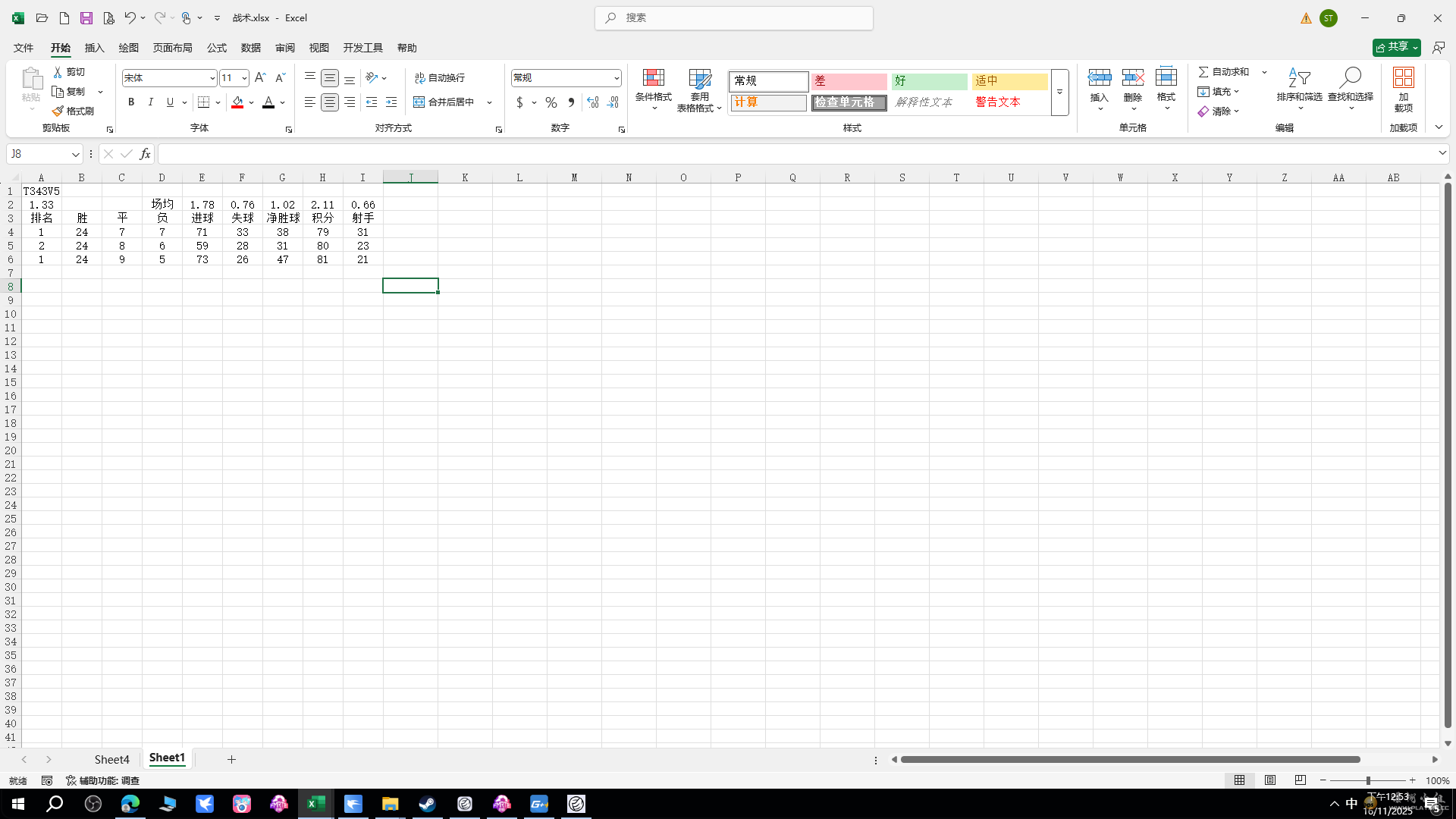The width and height of the screenshot is (1456, 819).
Task: Toggle bold formatting
Action: coord(131,102)
